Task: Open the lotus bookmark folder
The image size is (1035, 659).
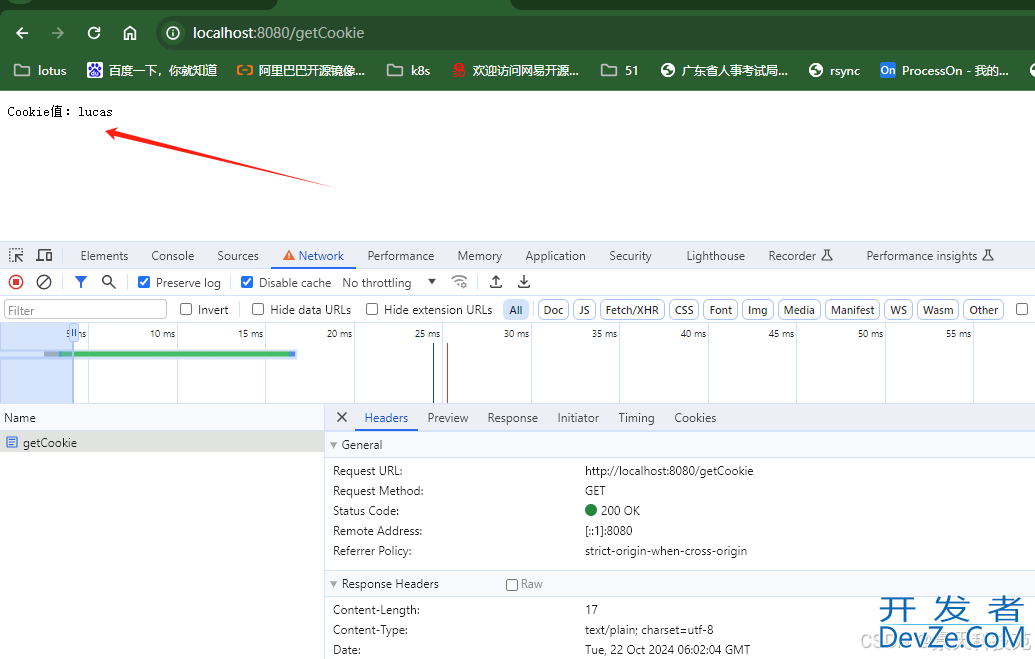Action: coord(40,71)
